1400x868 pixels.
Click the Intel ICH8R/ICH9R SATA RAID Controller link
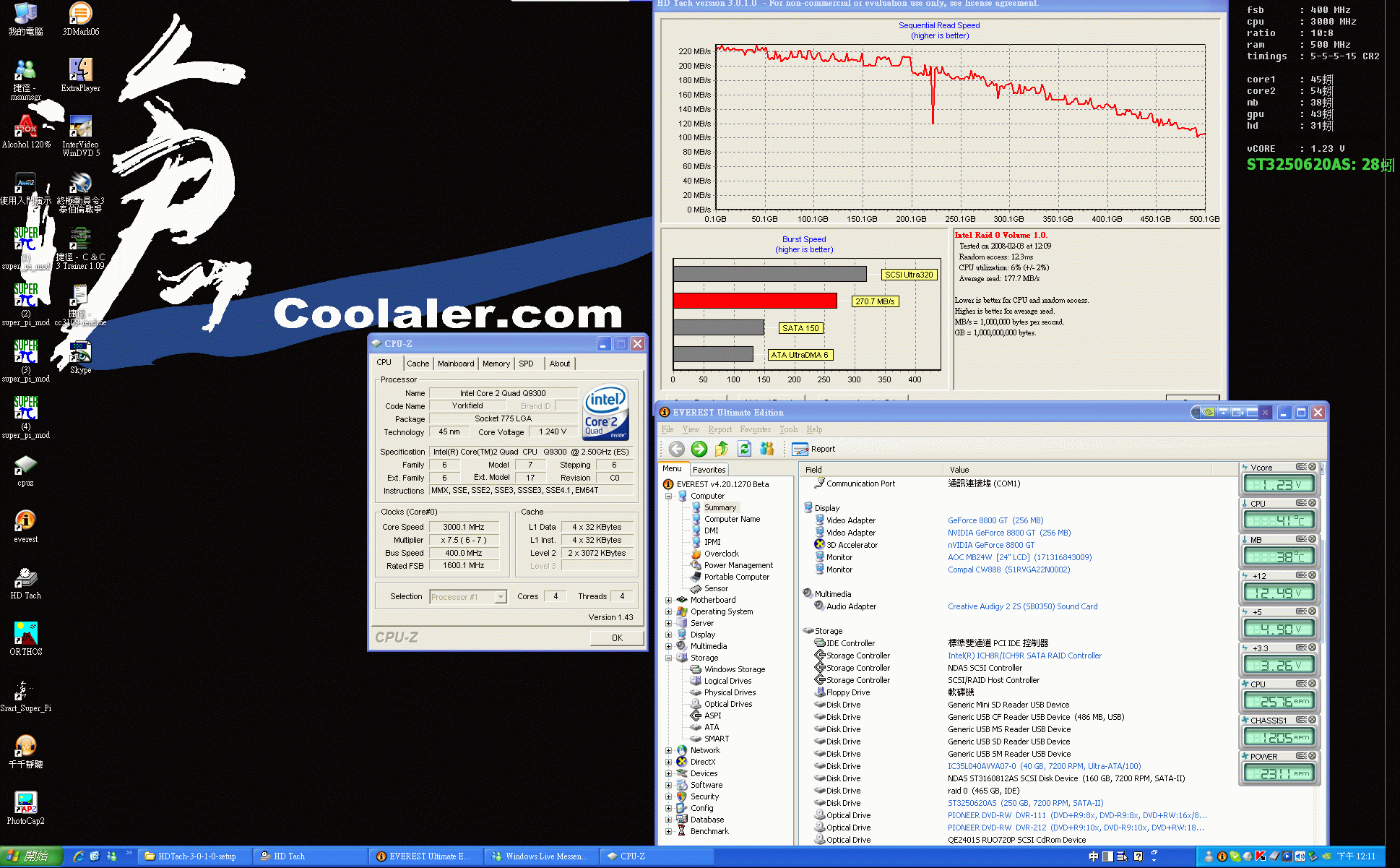pos(1024,656)
